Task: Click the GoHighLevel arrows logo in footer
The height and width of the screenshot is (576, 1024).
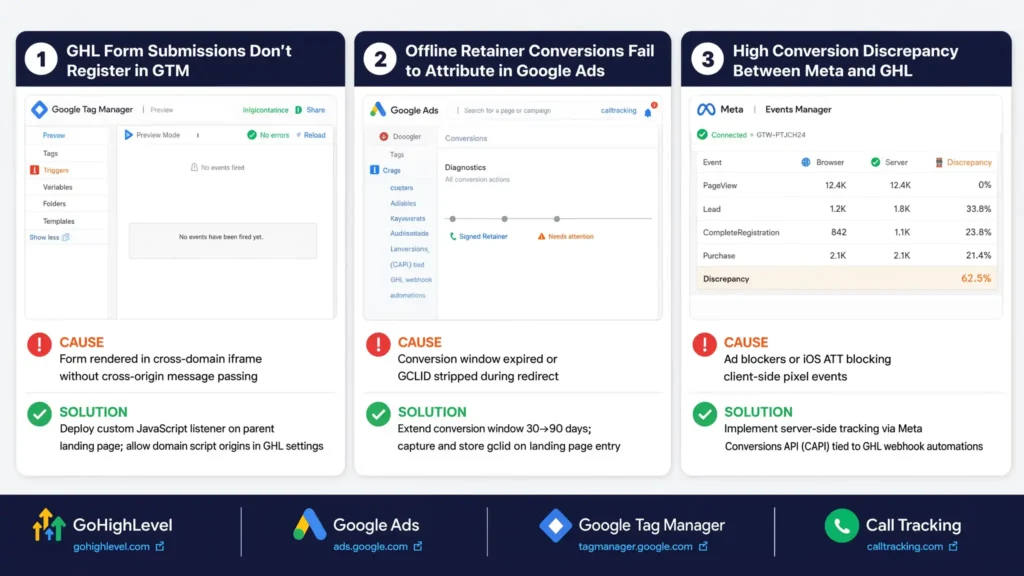Action: 49,525
